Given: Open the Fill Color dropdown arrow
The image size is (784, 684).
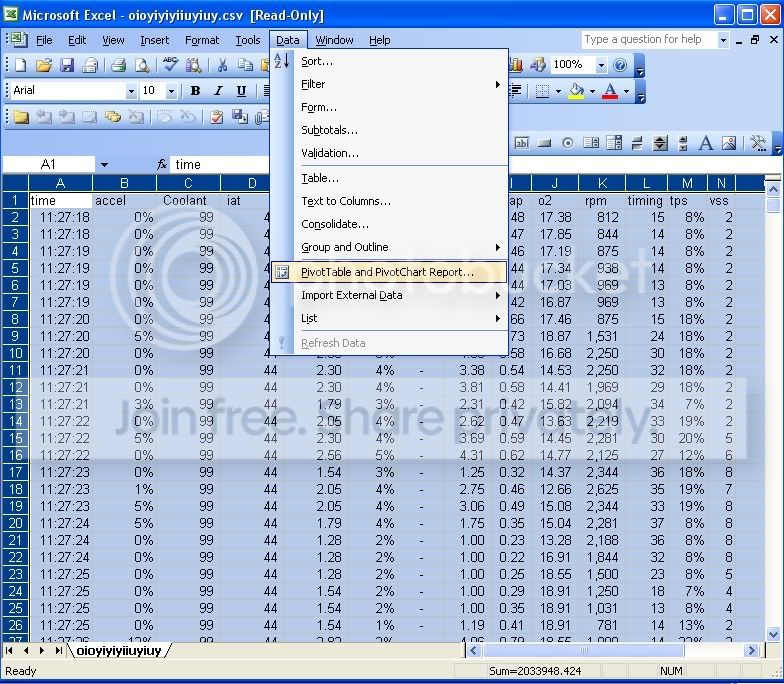Looking at the screenshot, I should (592, 91).
